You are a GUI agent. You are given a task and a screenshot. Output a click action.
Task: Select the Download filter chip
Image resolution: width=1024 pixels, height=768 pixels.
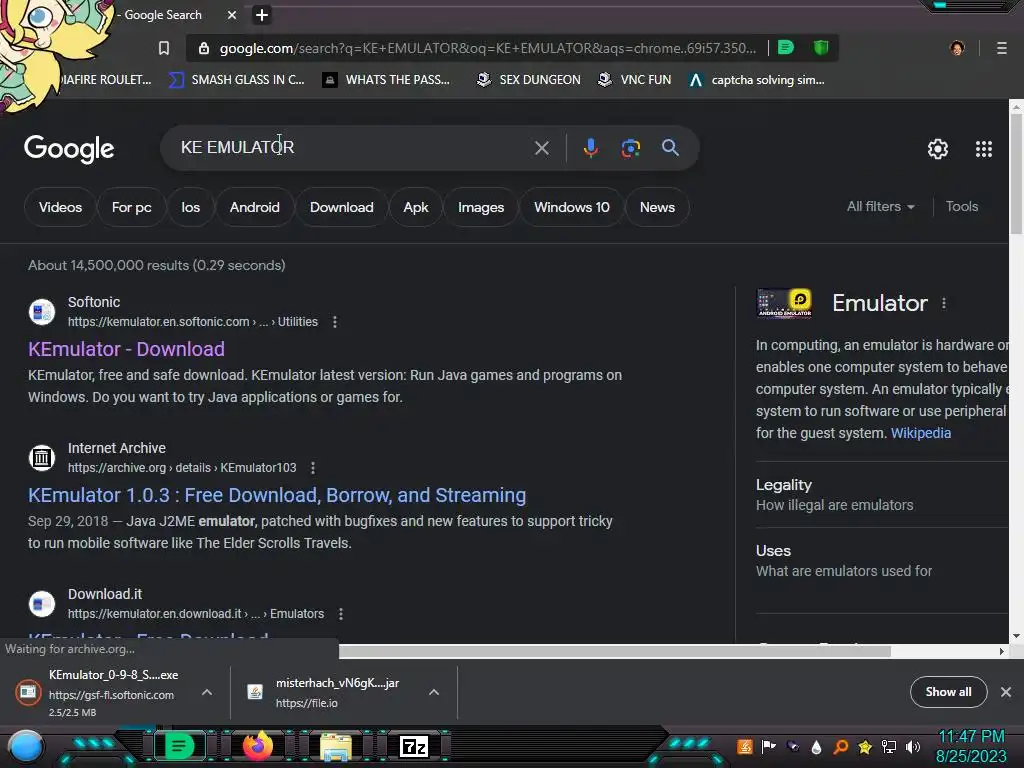tap(342, 207)
